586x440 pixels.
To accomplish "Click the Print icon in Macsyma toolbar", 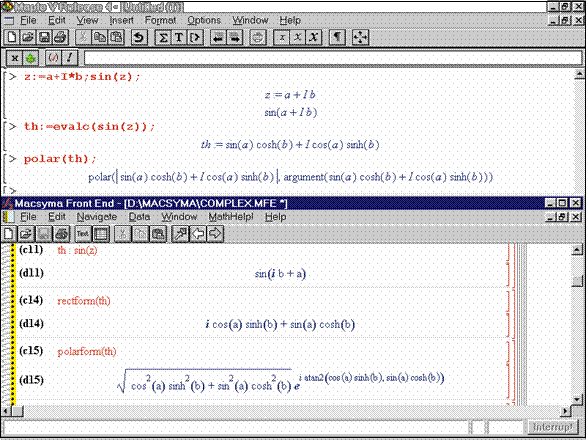I will tap(62, 234).
